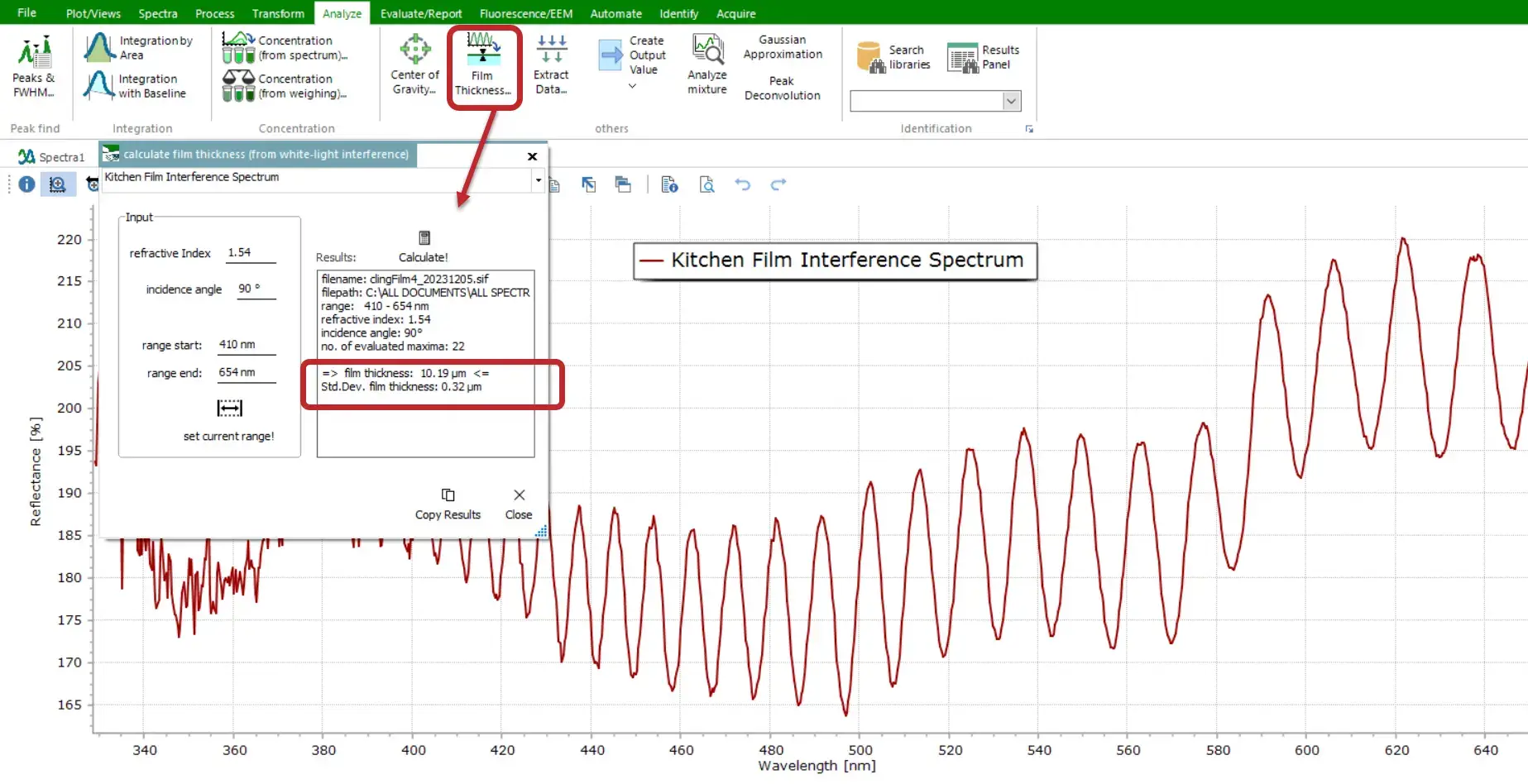This screenshot has height=784, width=1528.
Task: Expand the Create Output Value dropdown chevron
Action: pos(633,85)
